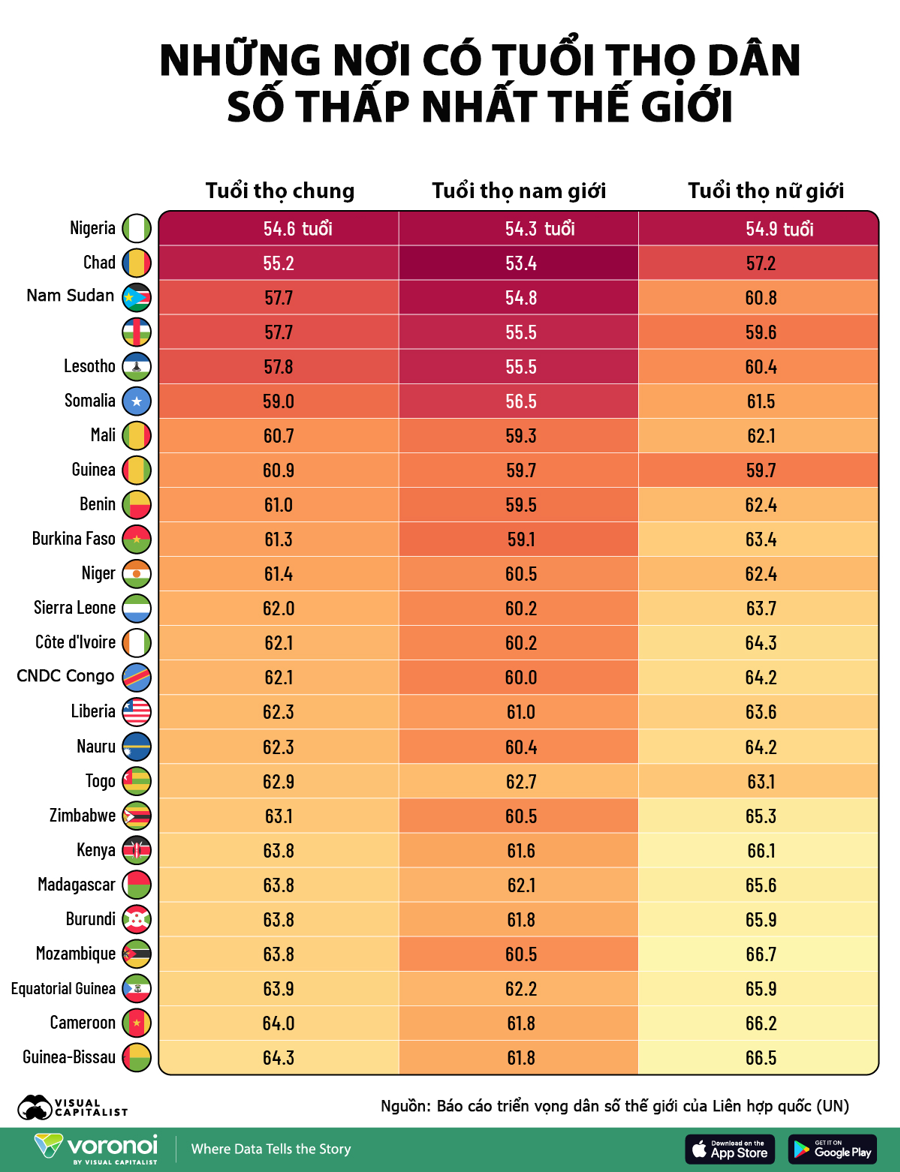Click Nigeria's 54.6 tuổi overall cell

click(279, 229)
